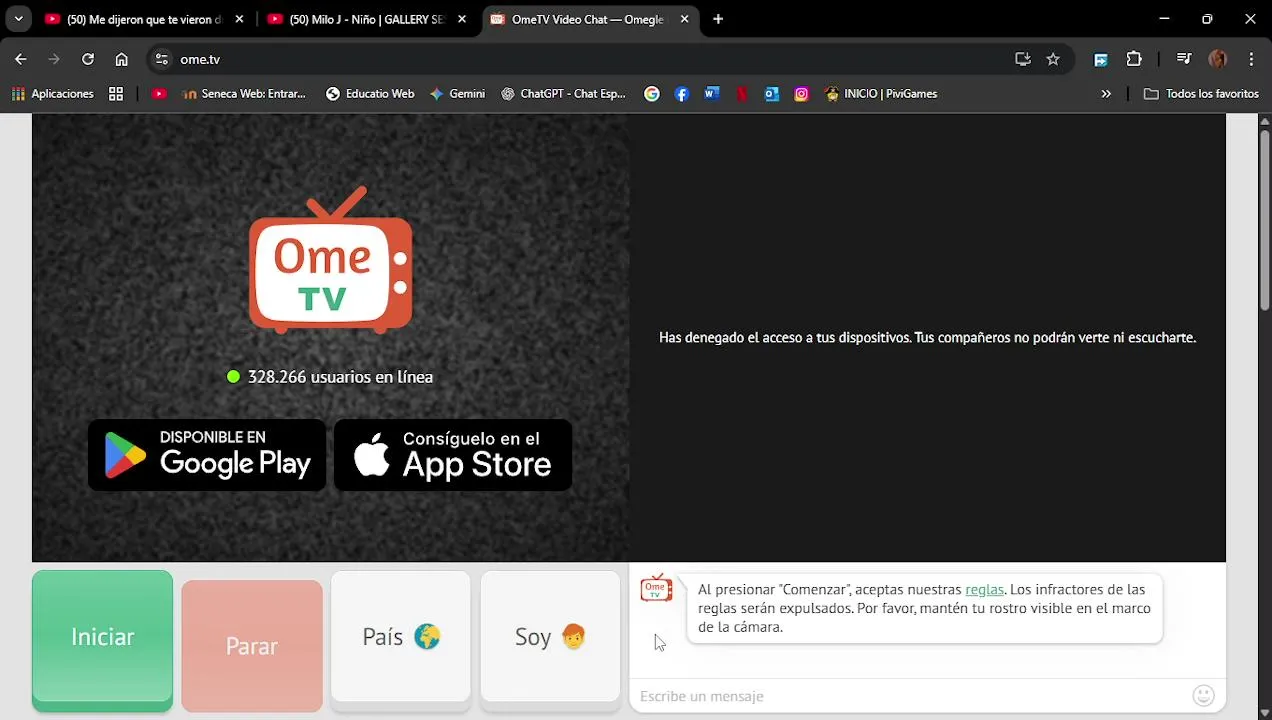Open the App Store download badge
The height and width of the screenshot is (720, 1272).
pyautogui.click(x=453, y=455)
